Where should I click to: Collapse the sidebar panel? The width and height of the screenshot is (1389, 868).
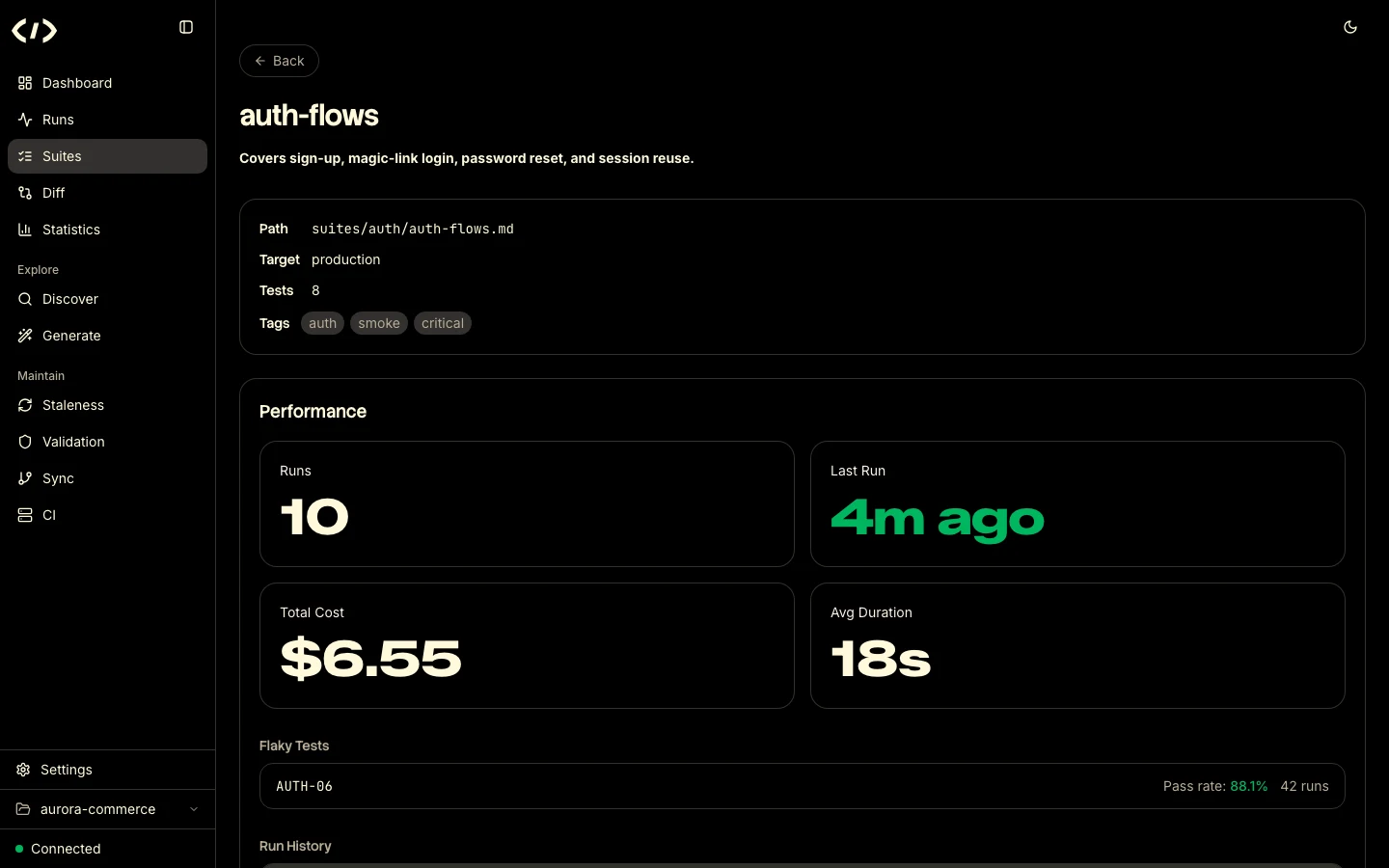coord(186,27)
